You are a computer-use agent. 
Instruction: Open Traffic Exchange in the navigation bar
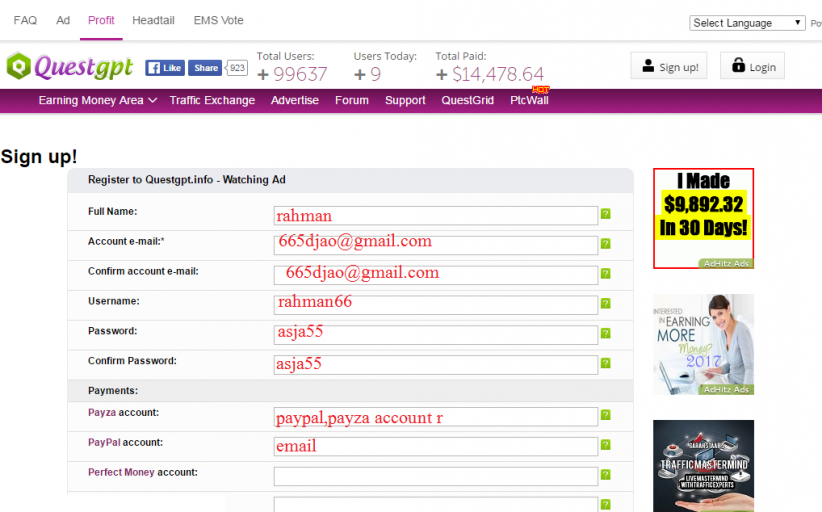pyautogui.click(x=212, y=100)
